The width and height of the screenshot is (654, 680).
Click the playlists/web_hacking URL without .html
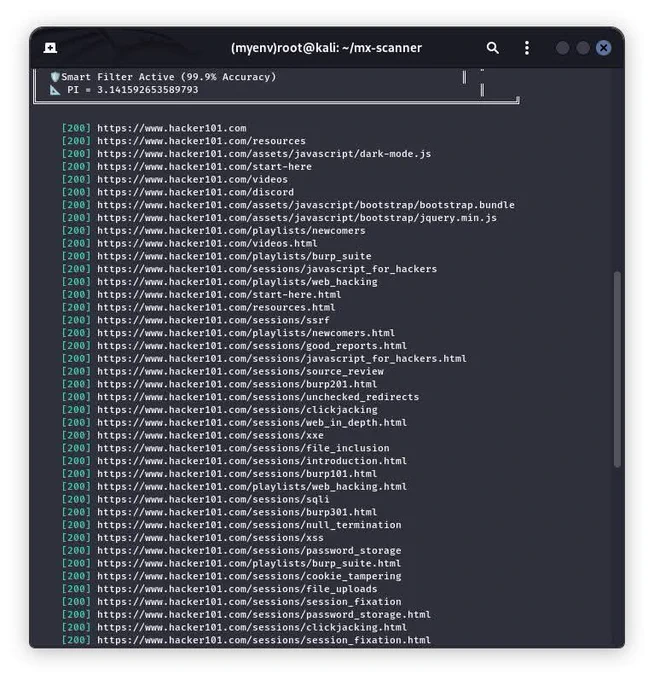(237, 282)
